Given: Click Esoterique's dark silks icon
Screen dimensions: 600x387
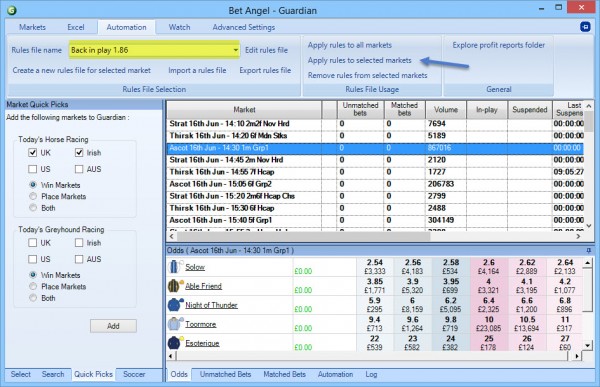Looking at the screenshot, I should pyautogui.click(x=174, y=343).
